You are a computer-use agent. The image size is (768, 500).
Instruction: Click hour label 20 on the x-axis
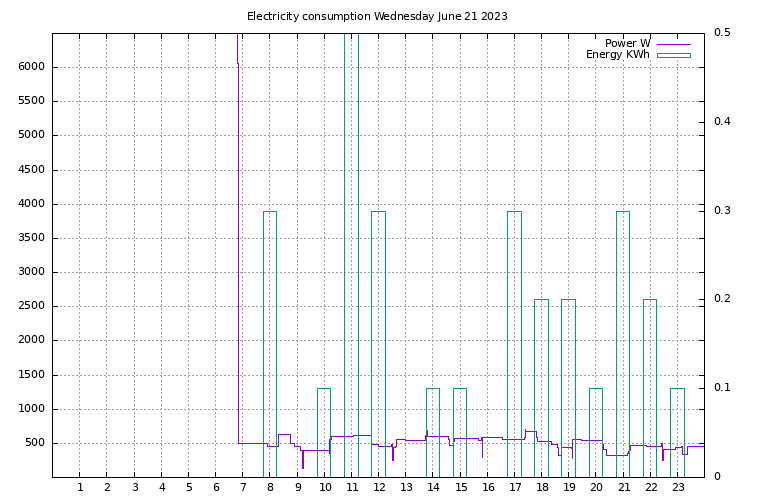597,487
